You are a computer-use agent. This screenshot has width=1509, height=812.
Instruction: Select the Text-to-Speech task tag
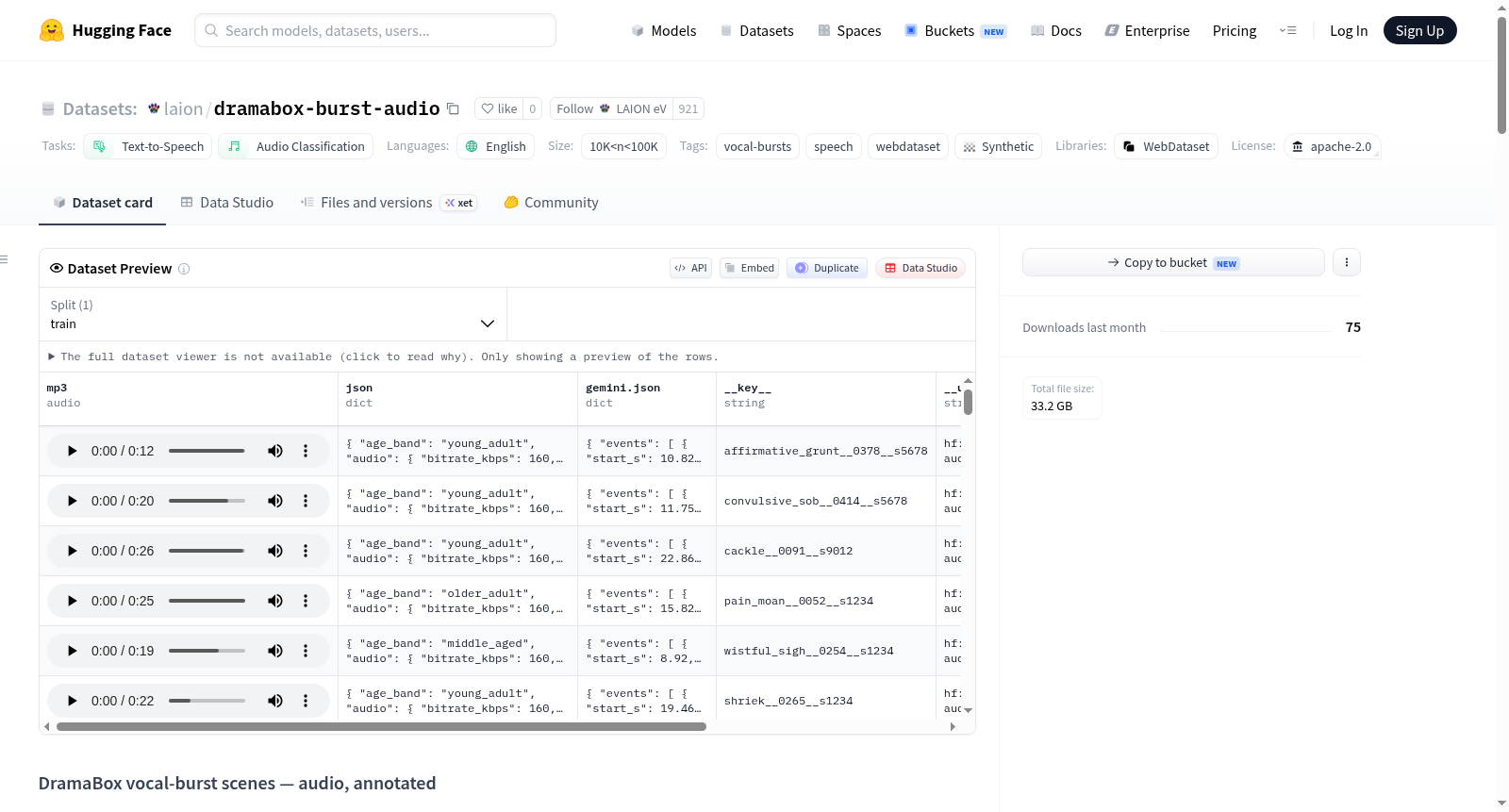(x=148, y=146)
